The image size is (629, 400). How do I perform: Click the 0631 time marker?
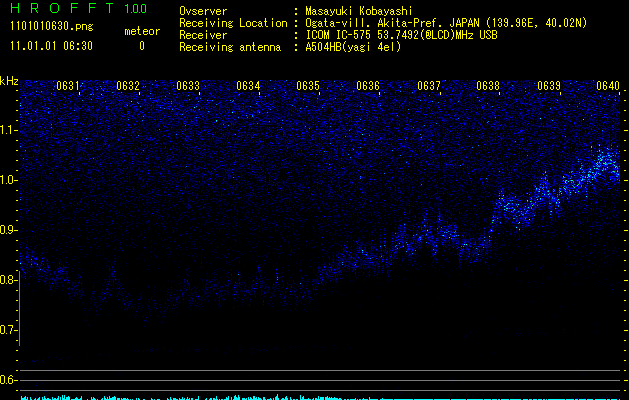[68, 86]
